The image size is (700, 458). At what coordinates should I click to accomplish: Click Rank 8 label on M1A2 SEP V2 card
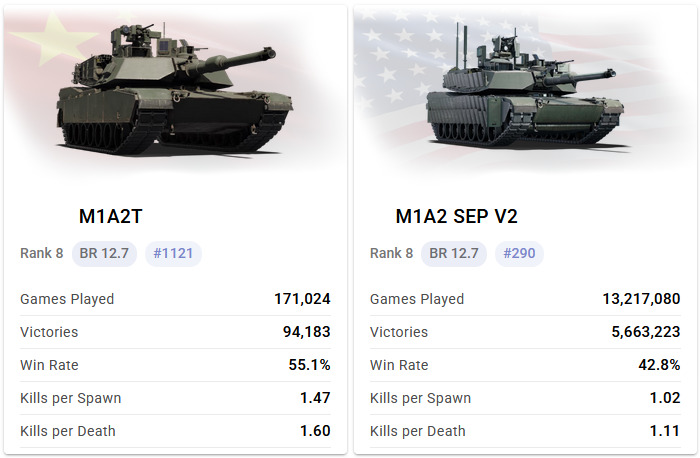pyautogui.click(x=391, y=253)
